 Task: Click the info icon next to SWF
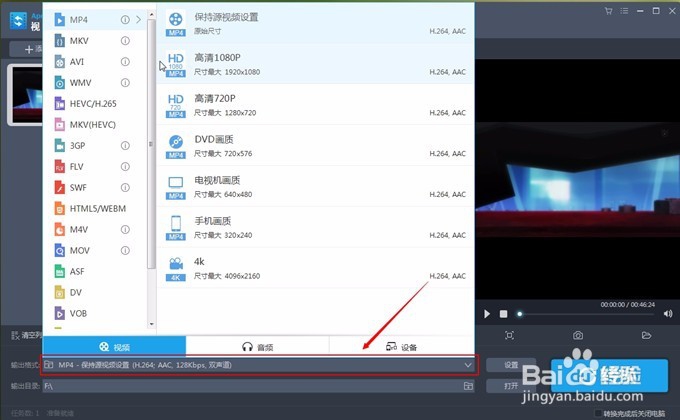(x=125, y=187)
